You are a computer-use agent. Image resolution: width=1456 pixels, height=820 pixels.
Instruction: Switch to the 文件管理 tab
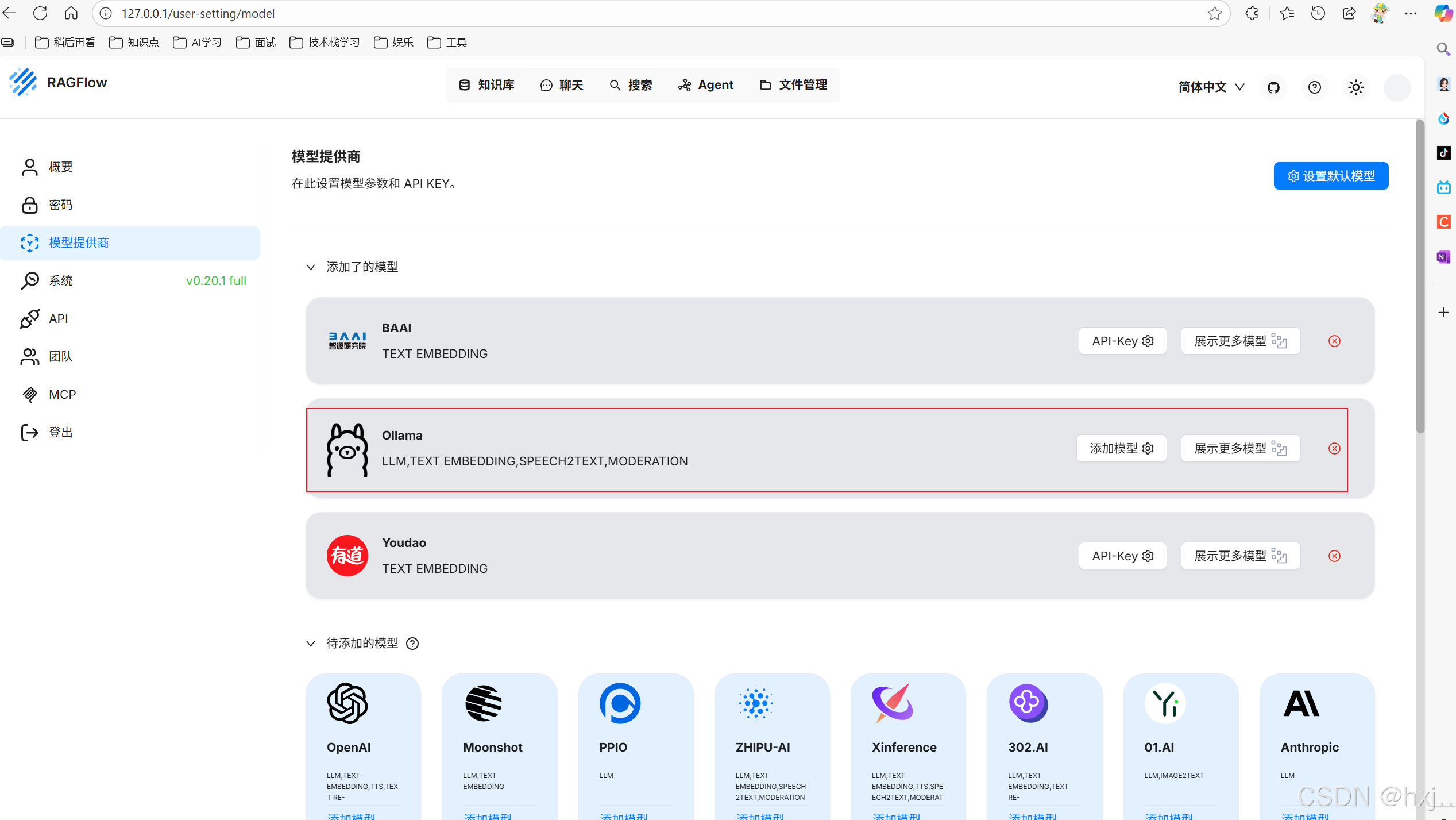[x=793, y=85]
